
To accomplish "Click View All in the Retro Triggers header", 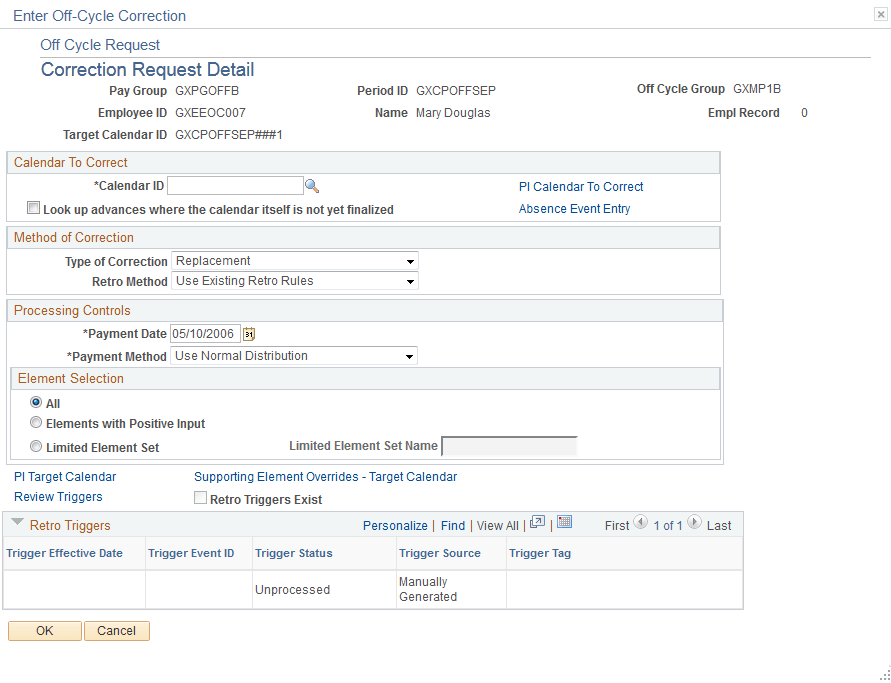I will pyautogui.click(x=497, y=525).
